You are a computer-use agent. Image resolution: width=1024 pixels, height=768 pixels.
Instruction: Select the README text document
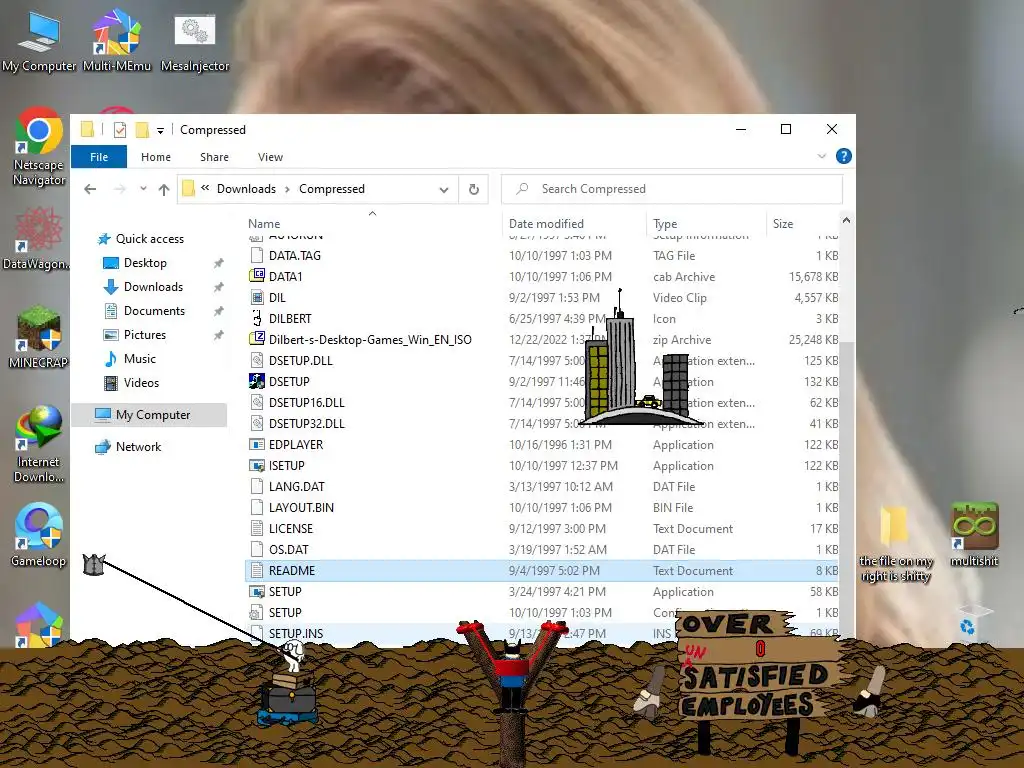click(x=542, y=571)
